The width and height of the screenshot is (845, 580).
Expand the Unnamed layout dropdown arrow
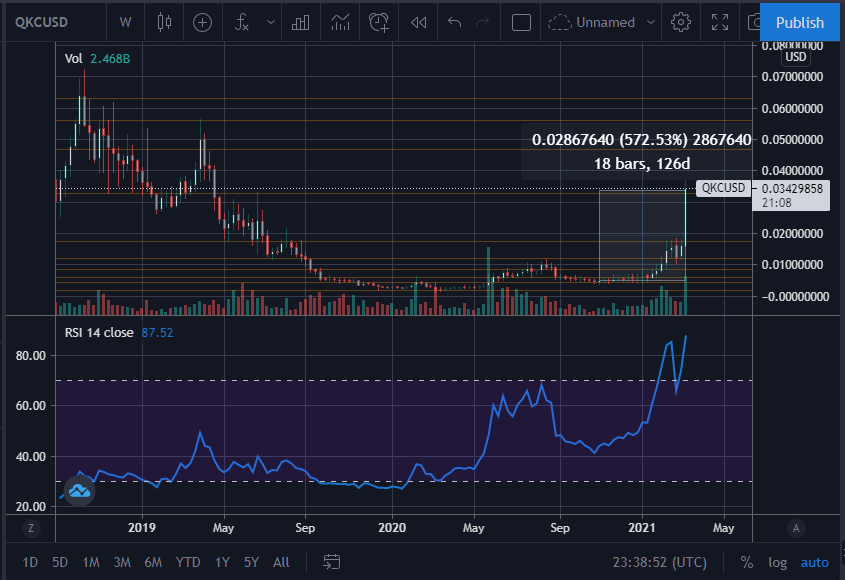(651, 23)
